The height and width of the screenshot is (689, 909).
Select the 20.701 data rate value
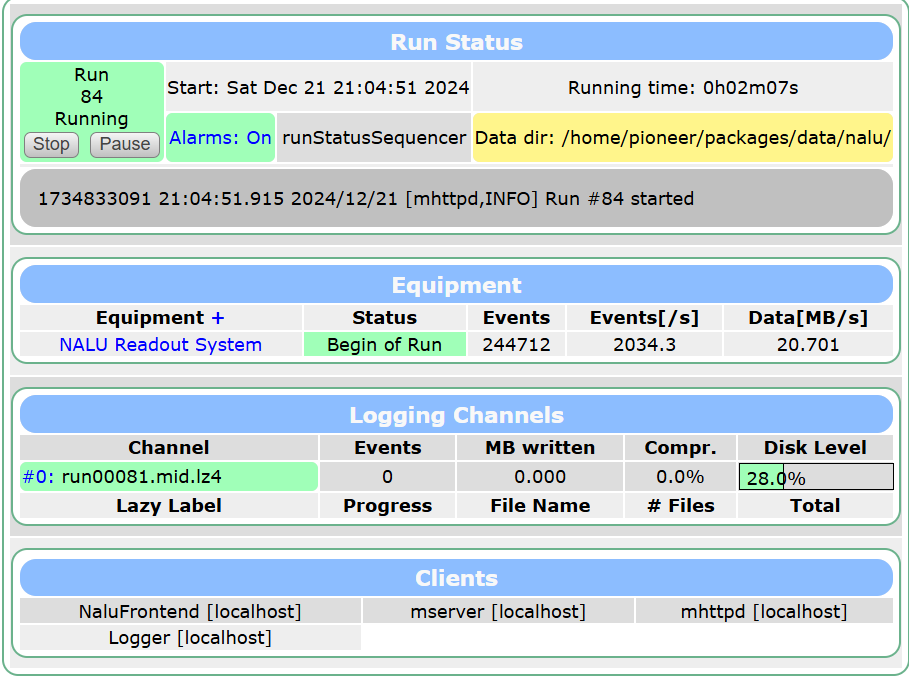point(808,345)
